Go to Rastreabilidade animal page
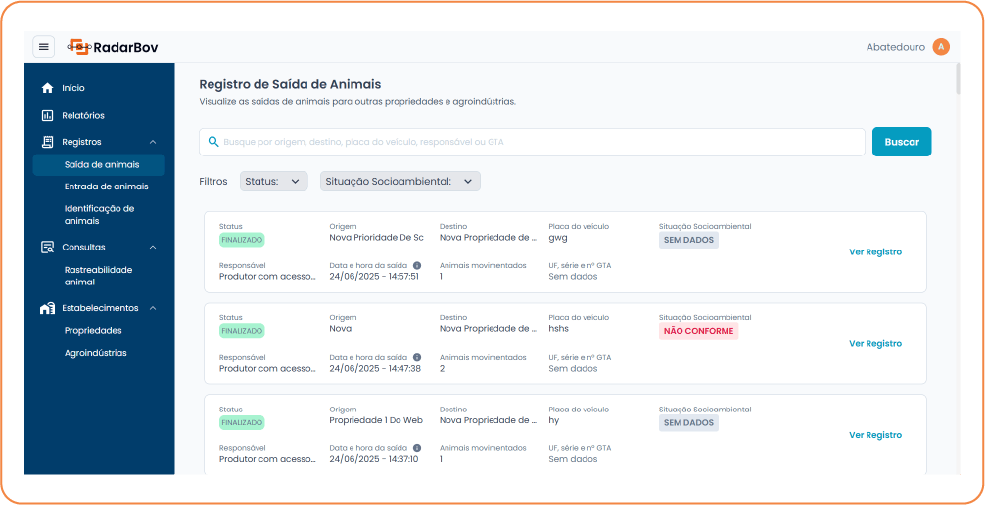Viewport: 985px width, 505px height. tap(98, 275)
